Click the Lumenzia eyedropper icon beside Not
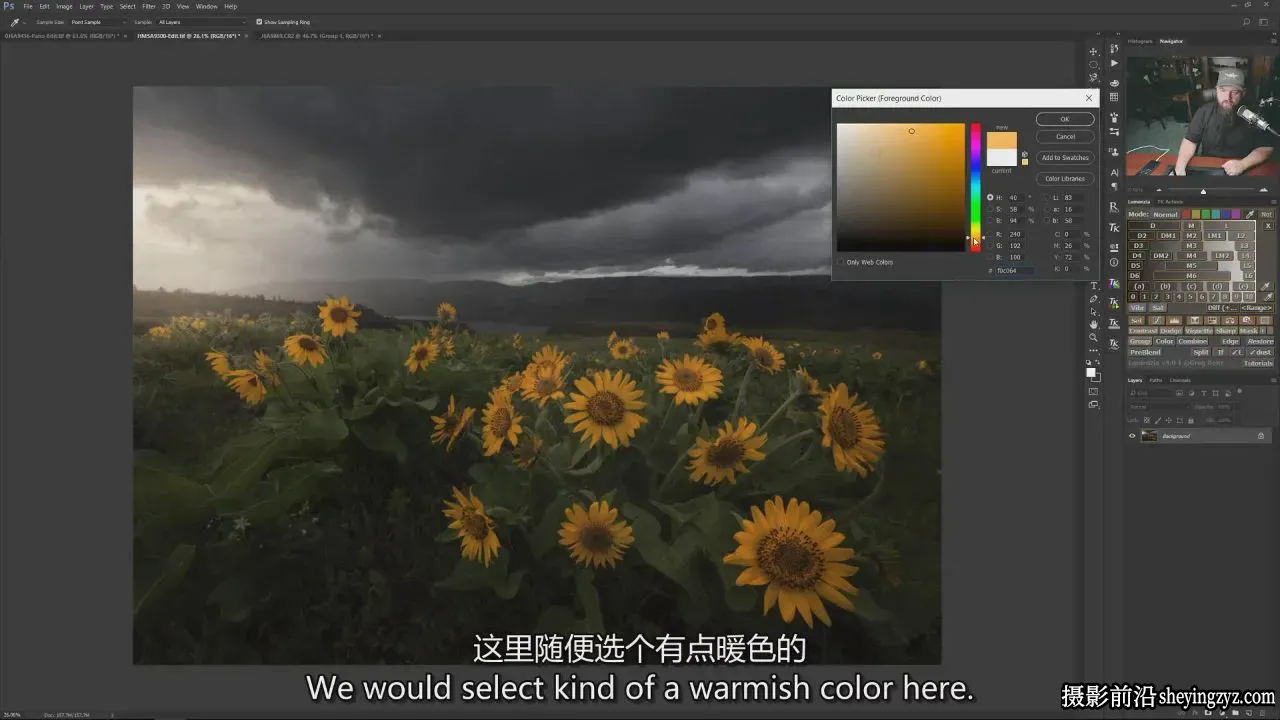The width and height of the screenshot is (1280, 720). (1250, 214)
